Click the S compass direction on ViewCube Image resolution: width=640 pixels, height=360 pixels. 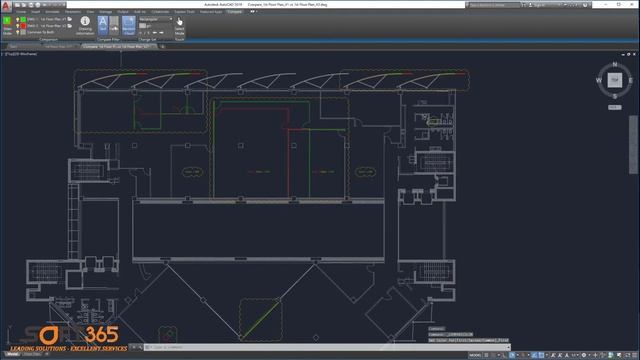coord(615,96)
